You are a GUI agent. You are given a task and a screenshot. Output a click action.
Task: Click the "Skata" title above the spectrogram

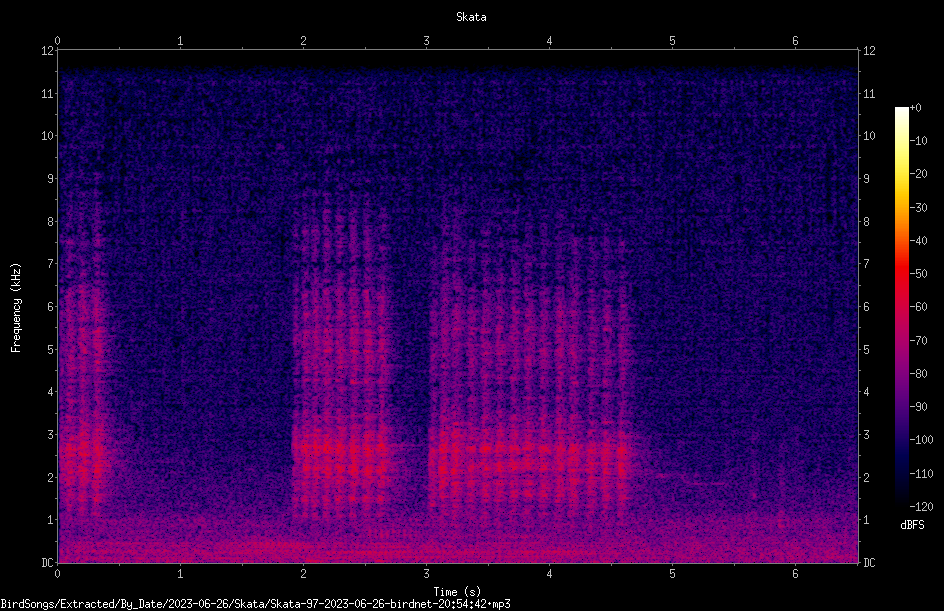tap(471, 17)
